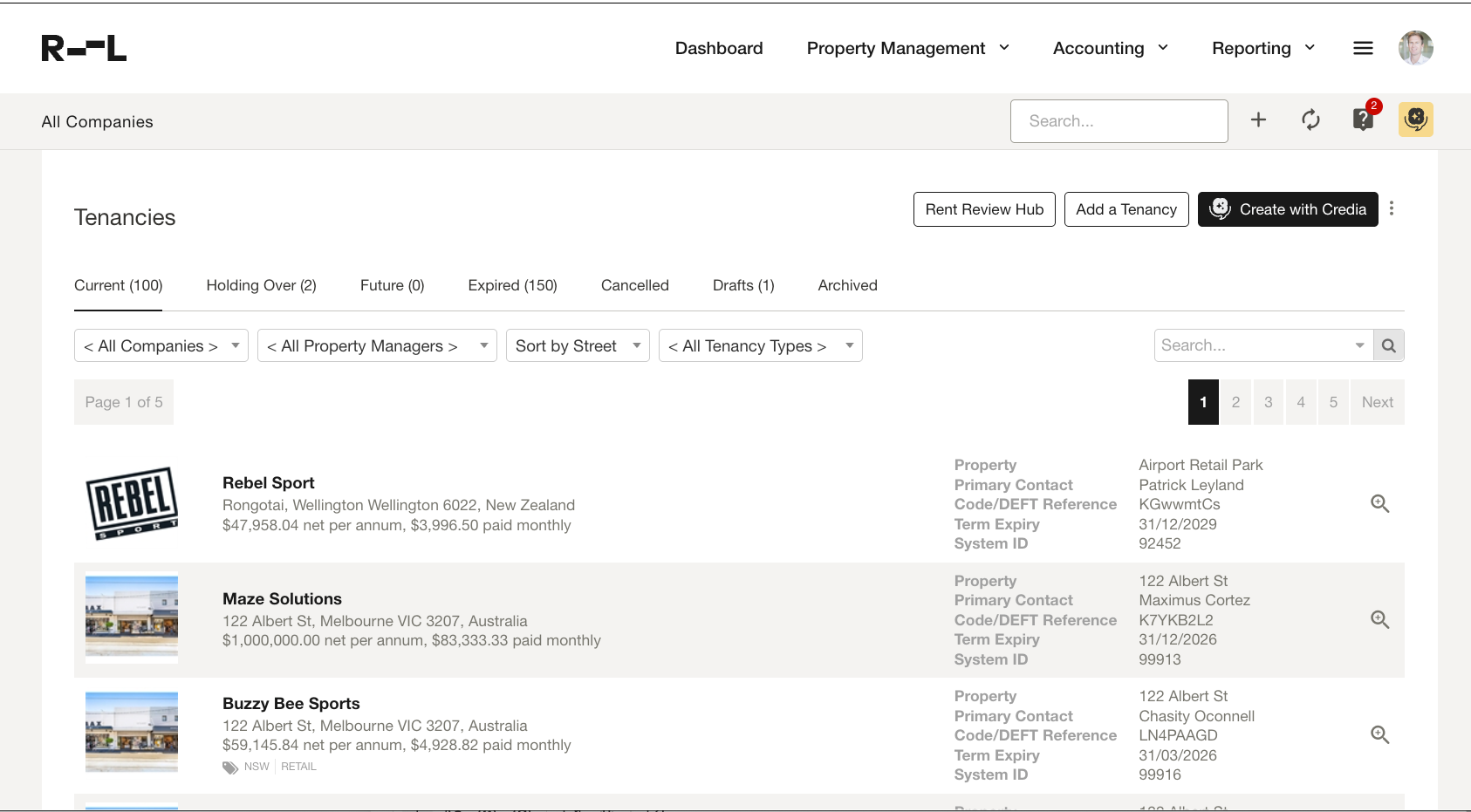
Task: Click the tenancy search magnifier button
Action: pos(1389,345)
